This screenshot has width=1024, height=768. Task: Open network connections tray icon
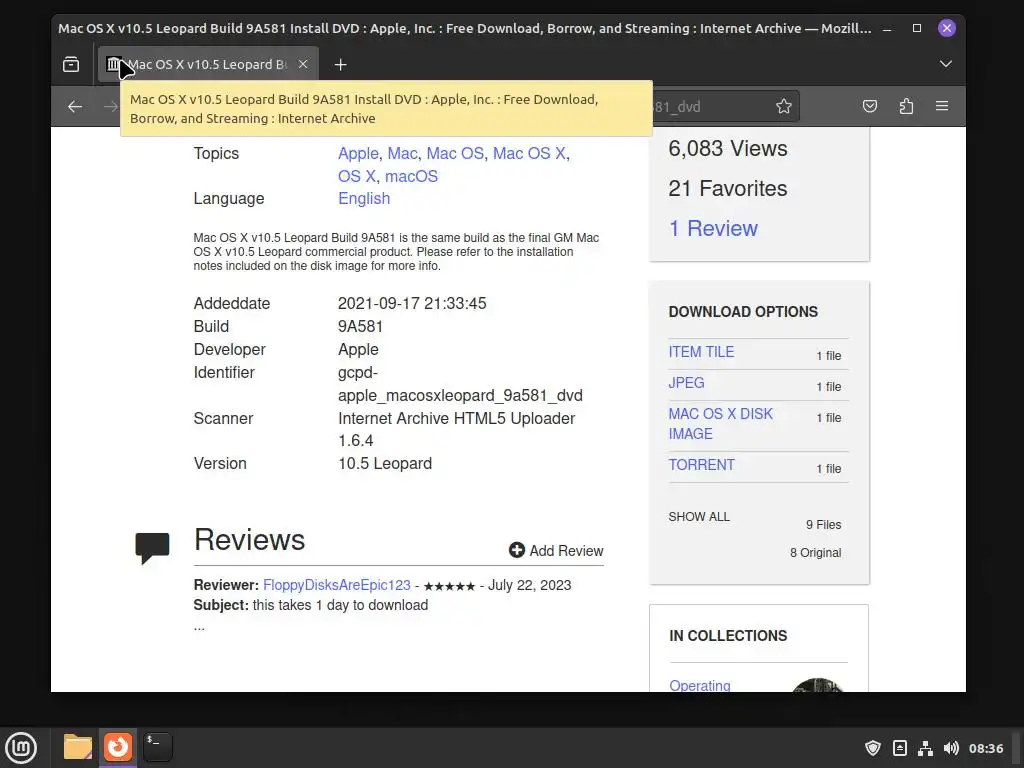[925, 748]
